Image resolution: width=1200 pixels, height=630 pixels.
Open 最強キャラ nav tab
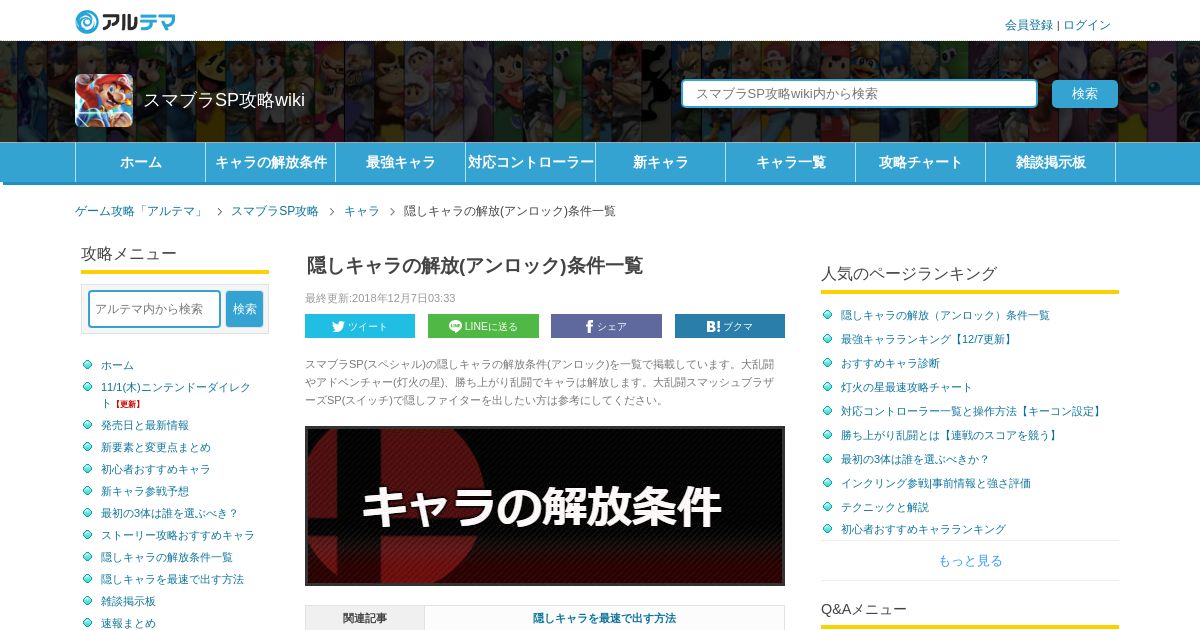401,162
